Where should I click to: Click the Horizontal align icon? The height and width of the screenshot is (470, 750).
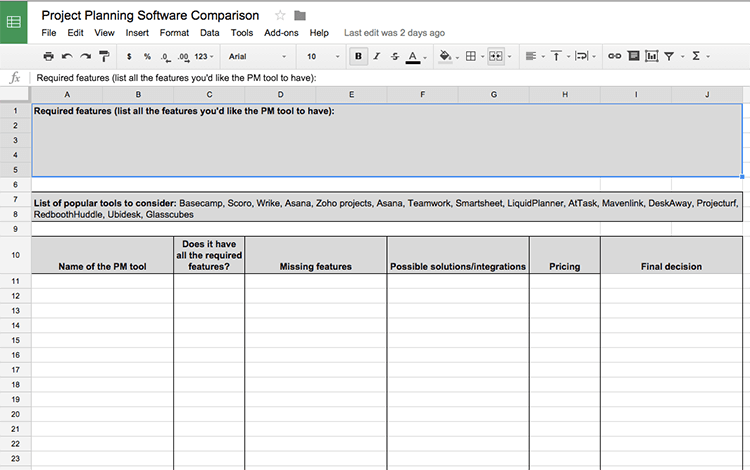pos(530,56)
